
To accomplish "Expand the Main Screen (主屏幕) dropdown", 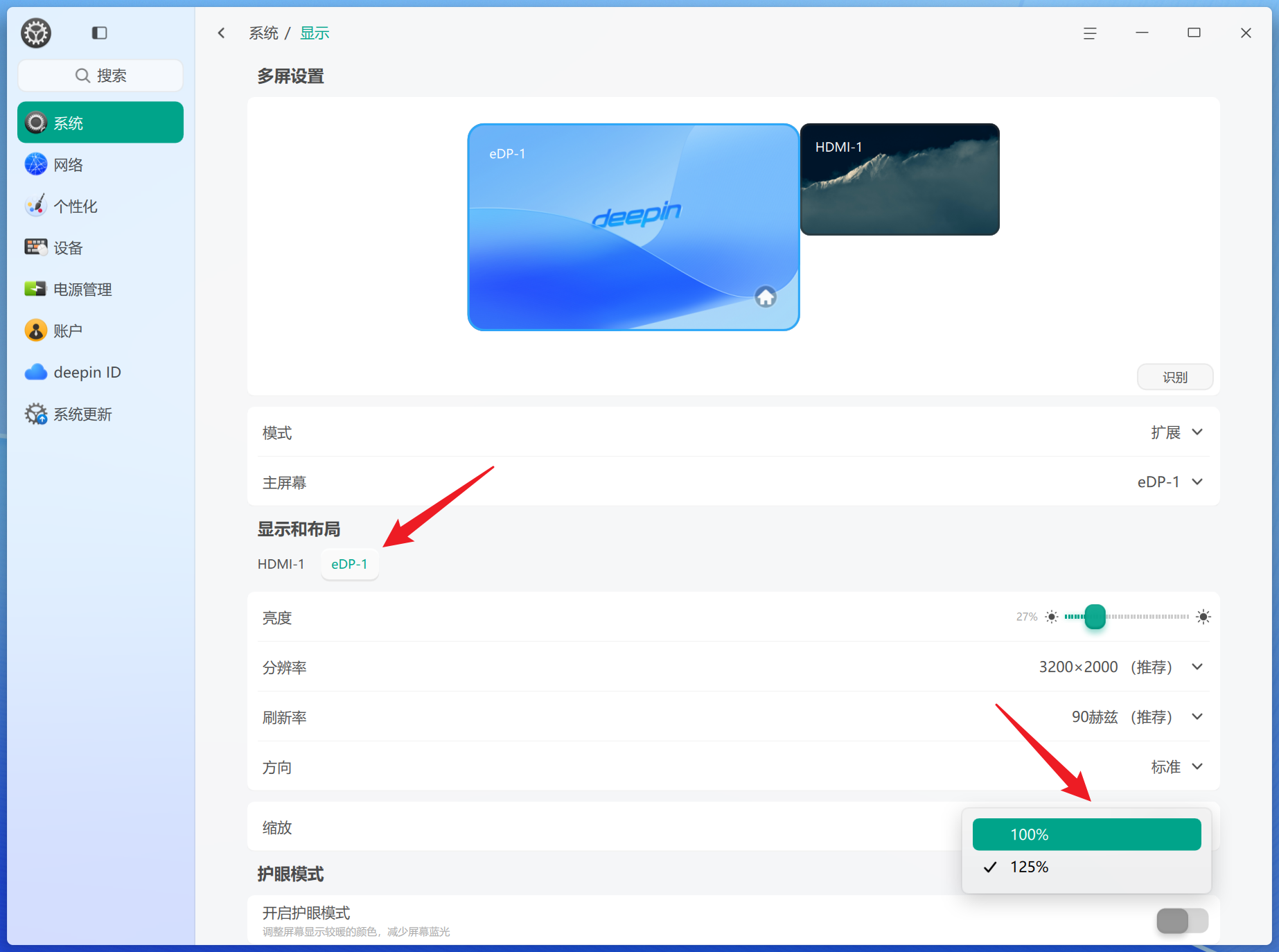I will [1170, 482].
